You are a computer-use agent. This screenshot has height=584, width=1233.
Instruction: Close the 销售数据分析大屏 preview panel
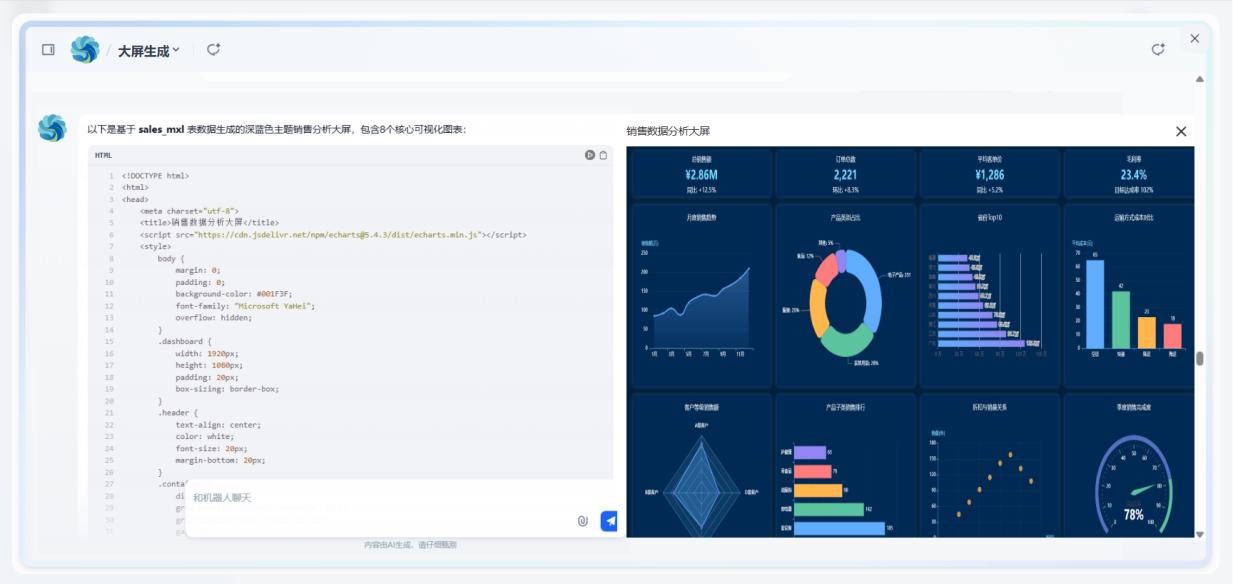1181,131
